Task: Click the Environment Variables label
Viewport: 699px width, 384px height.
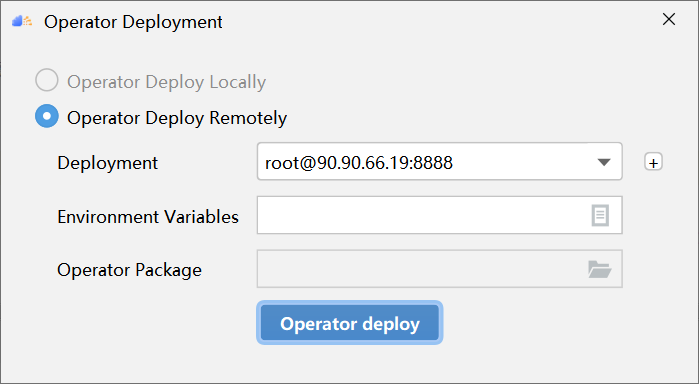Action: [x=148, y=217]
